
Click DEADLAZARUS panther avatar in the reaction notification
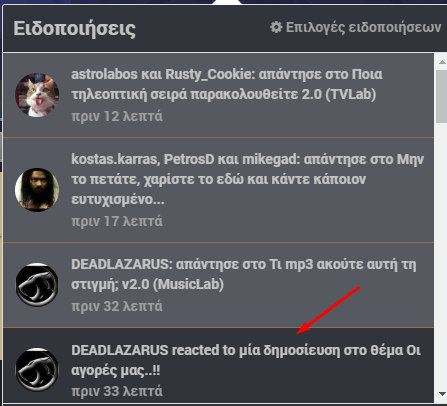(x=37, y=370)
